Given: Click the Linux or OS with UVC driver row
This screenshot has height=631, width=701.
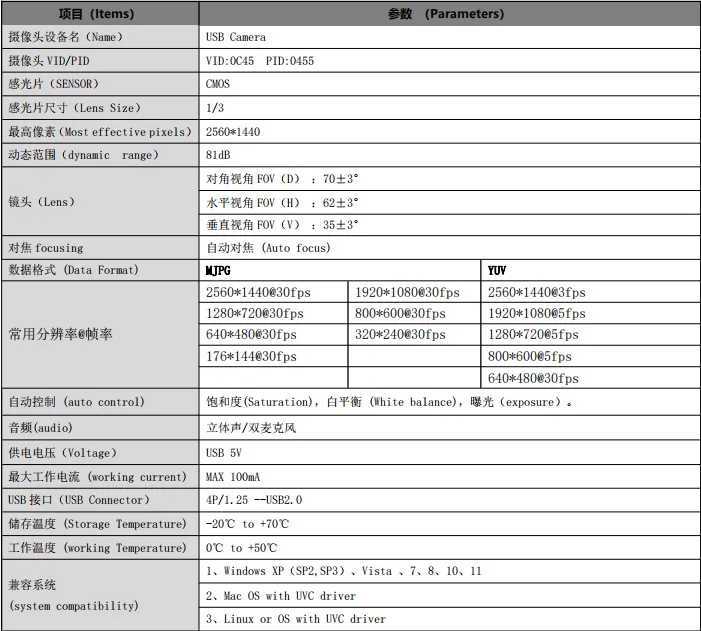Looking at the screenshot, I should [x=295, y=620].
